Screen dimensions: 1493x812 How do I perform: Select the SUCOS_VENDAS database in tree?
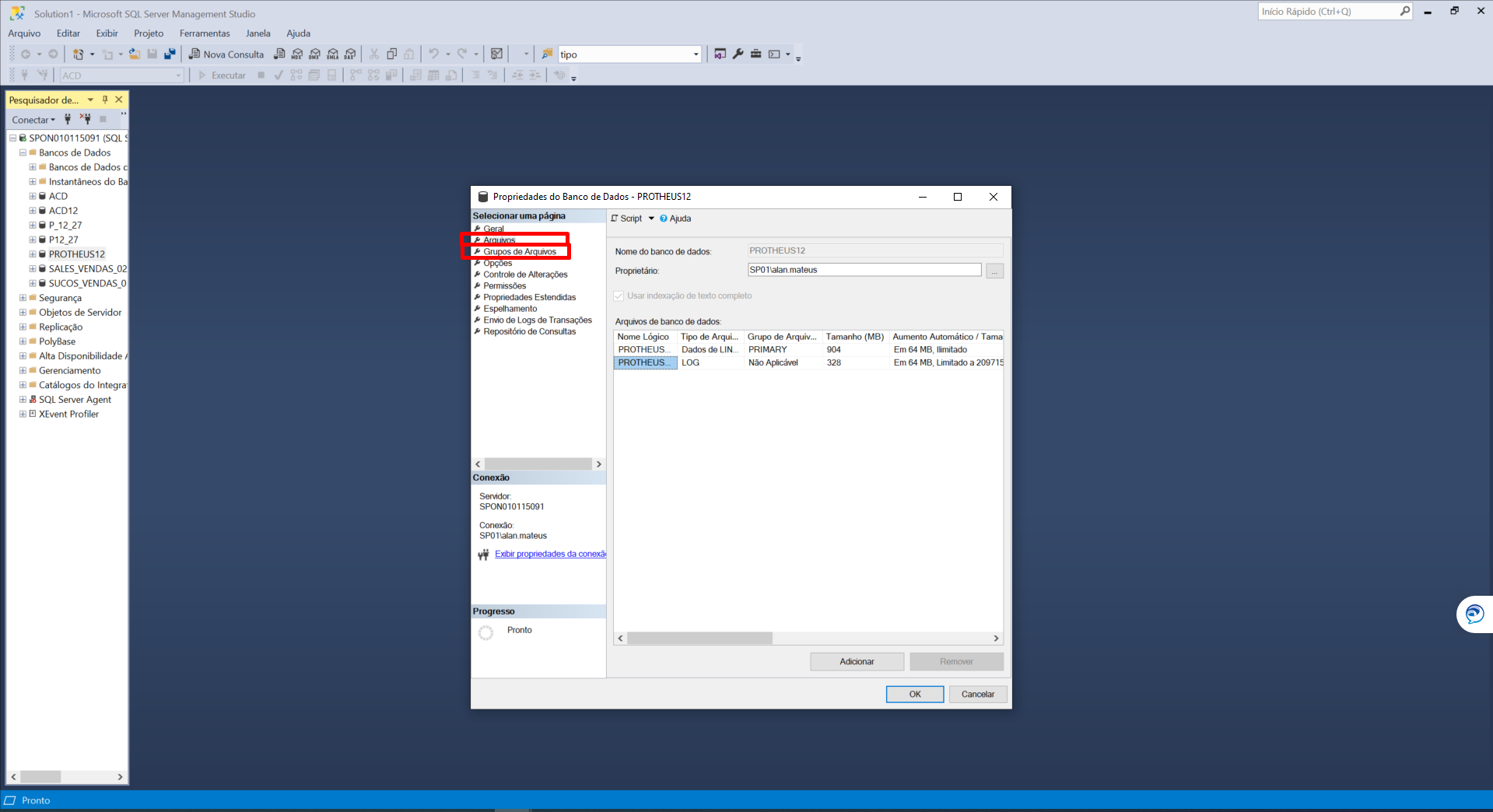click(86, 284)
